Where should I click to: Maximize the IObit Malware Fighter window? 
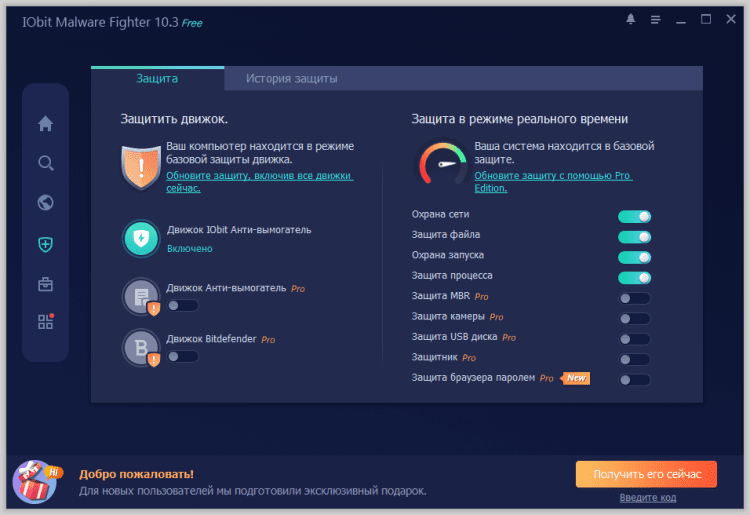[706, 19]
